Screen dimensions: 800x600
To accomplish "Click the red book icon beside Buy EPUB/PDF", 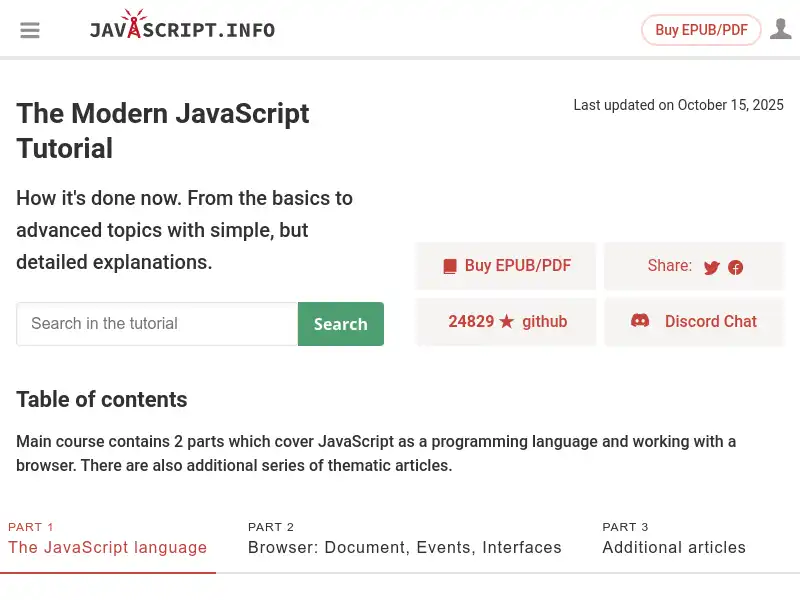I will pos(450,265).
